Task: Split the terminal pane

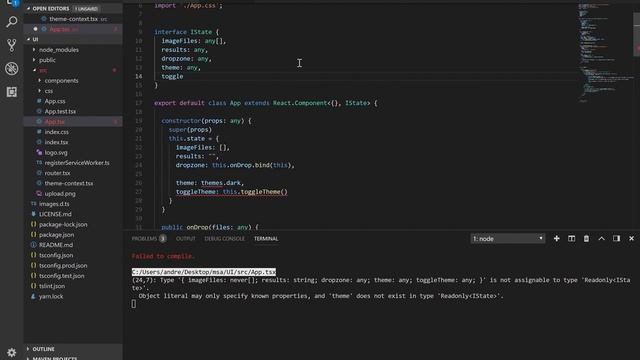Action: click(571, 238)
